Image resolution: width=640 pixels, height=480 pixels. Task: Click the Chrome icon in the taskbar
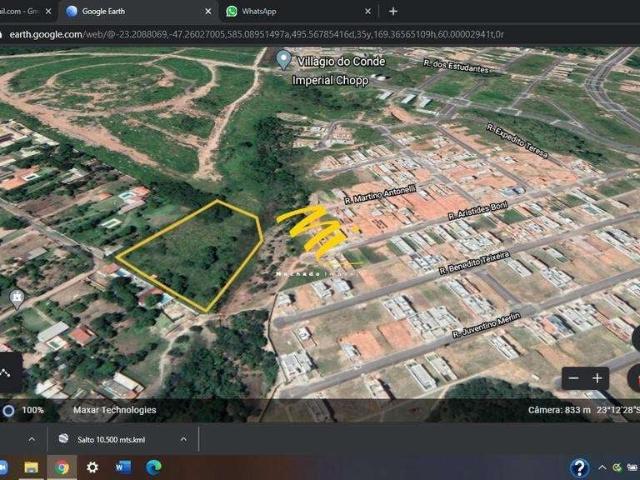62,467
